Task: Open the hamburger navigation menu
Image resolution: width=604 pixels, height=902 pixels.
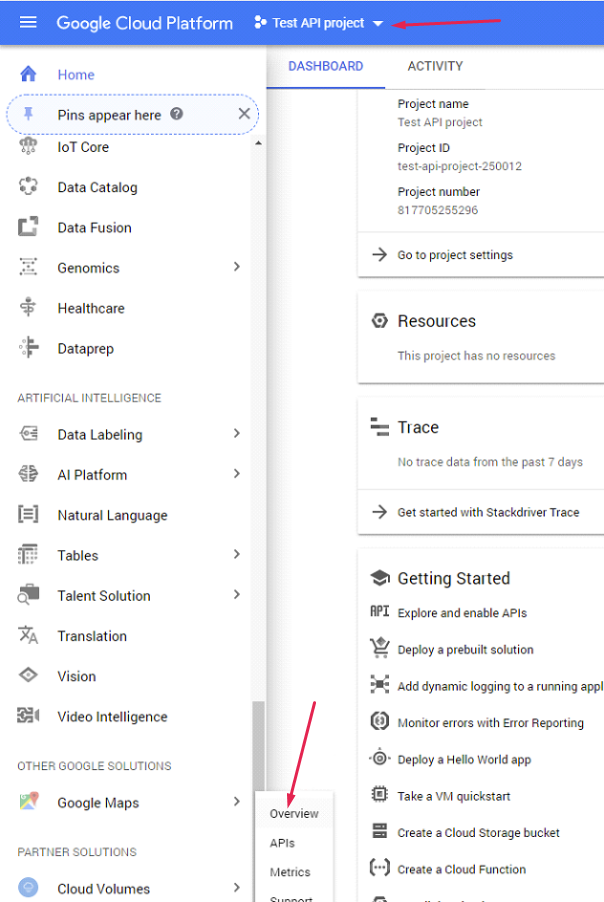Action: (x=28, y=22)
